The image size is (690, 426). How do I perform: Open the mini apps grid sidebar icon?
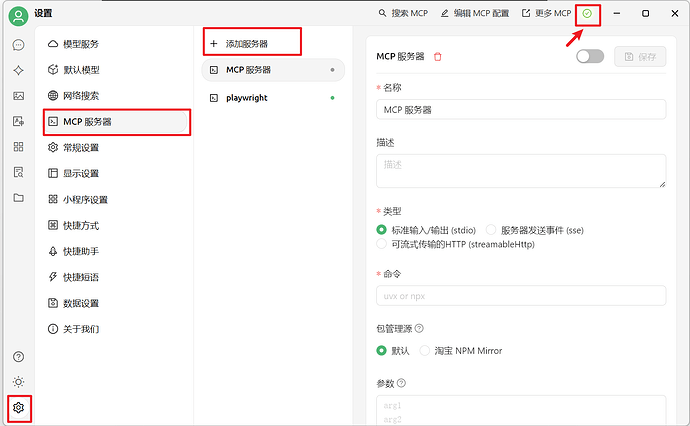[x=18, y=147]
